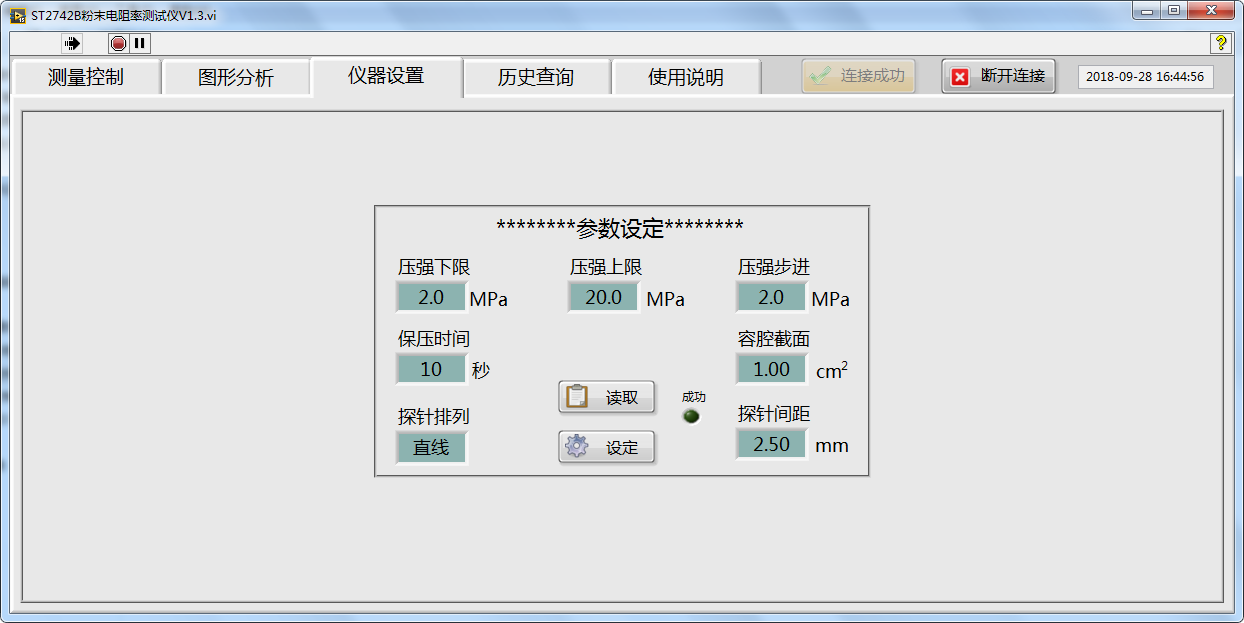This screenshot has width=1244, height=623.
Task: Click the 探针间距 label
Action: pyautogui.click(x=774, y=414)
